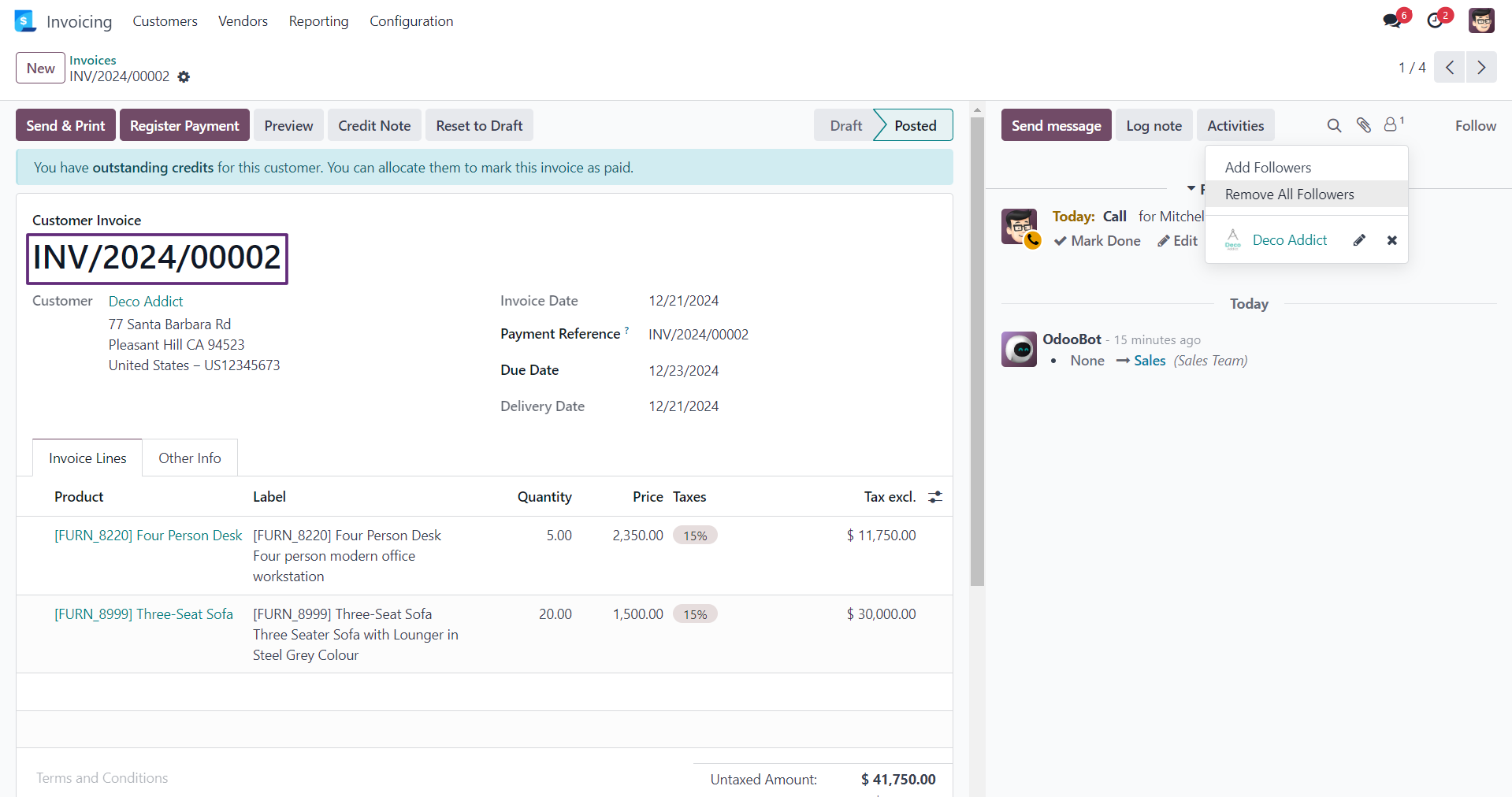Open the activities clock icon in the top bar
Screen dimensions: 1512x797
[x=1435, y=20]
